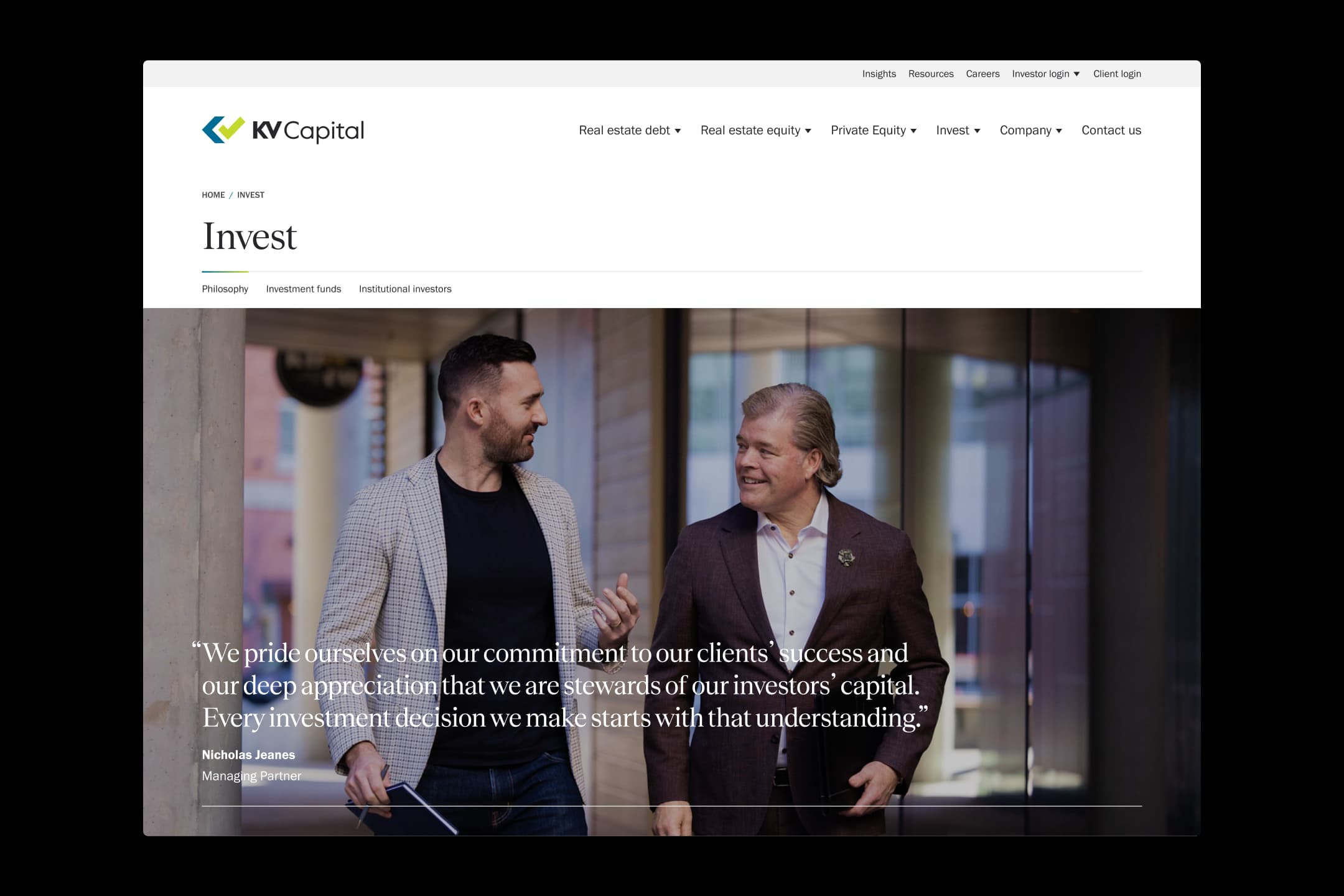This screenshot has height=896, width=1344.
Task: Click the KV Capital chevron logo icon
Action: 223,129
